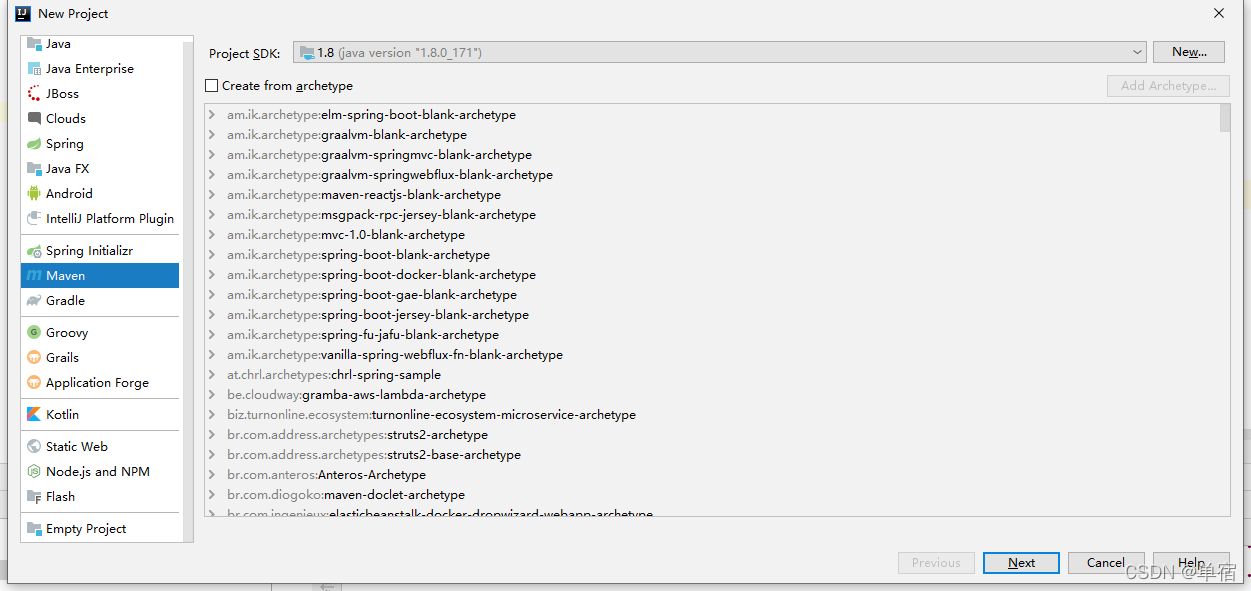This screenshot has width=1251, height=591.
Task: Expand msgpack-rpc-jersey-blank-archetype entry
Action: click(x=212, y=215)
